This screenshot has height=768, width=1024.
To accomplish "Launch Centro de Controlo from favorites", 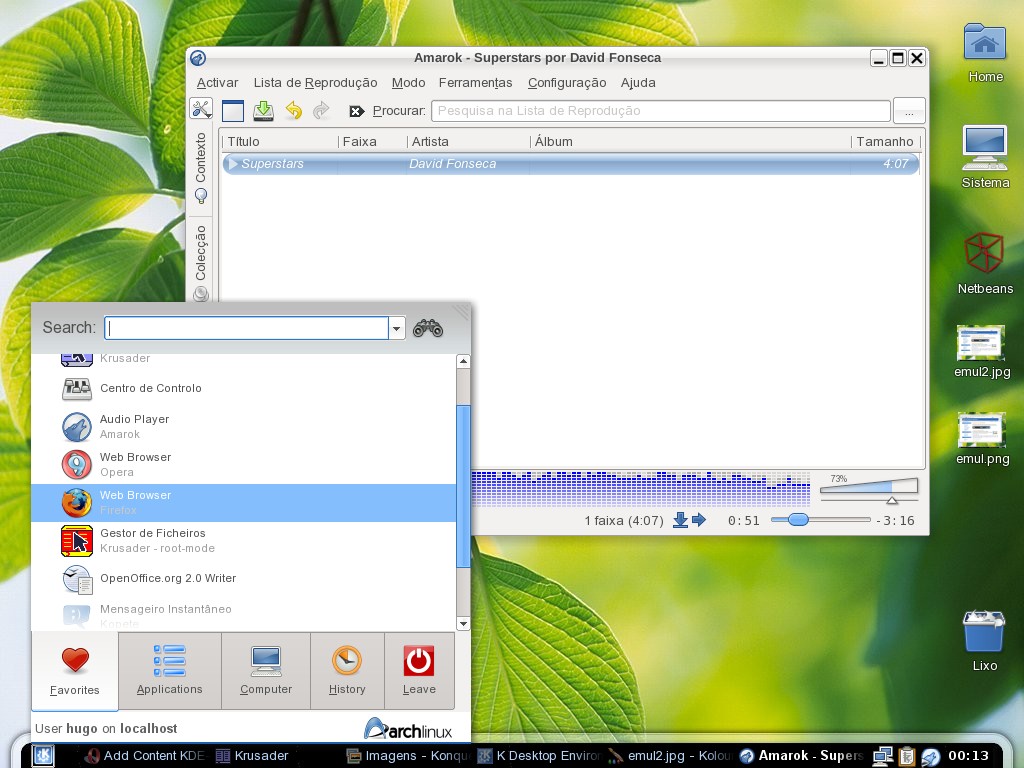I will [243, 389].
